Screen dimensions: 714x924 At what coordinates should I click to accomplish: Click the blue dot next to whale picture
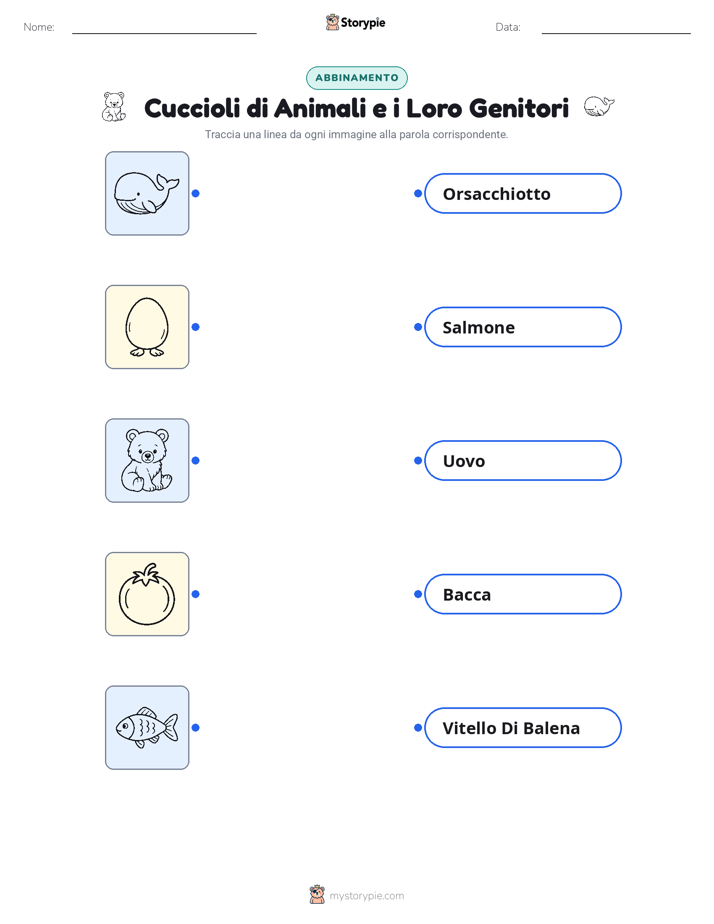[x=196, y=193]
